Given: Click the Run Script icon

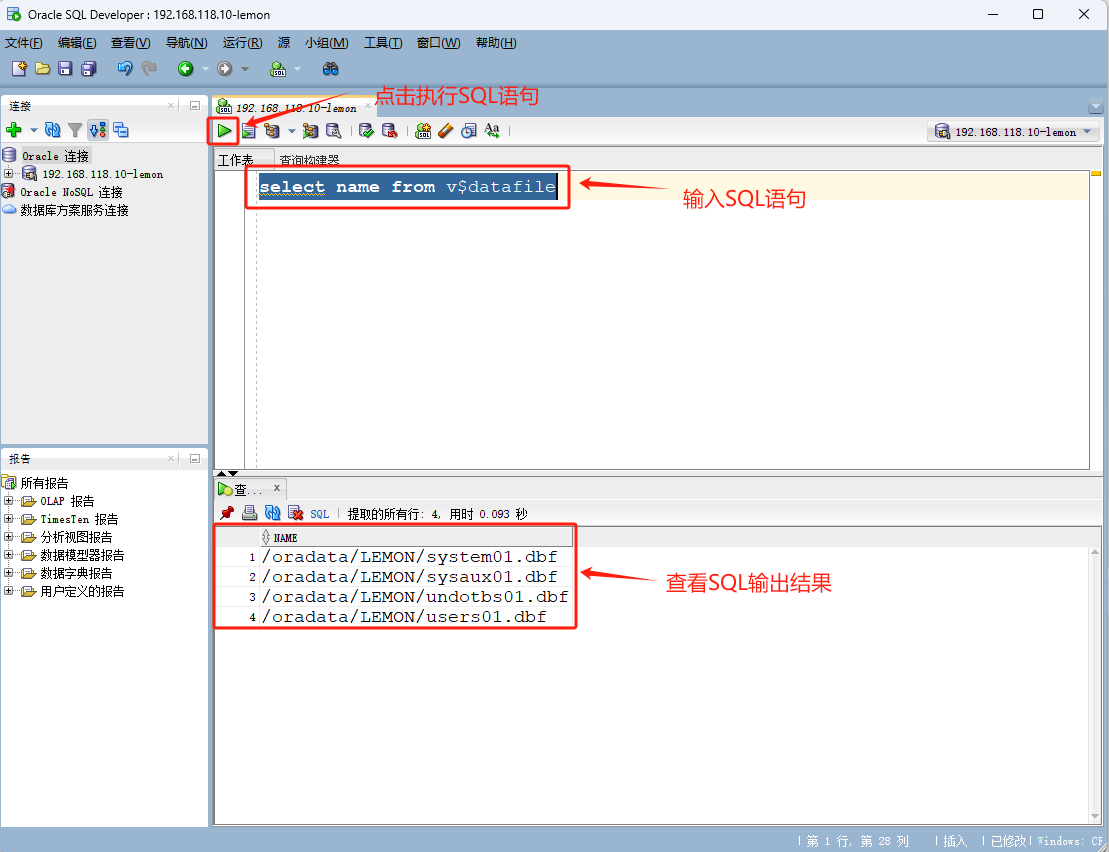Looking at the screenshot, I should pyautogui.click(x=248, y=130).
